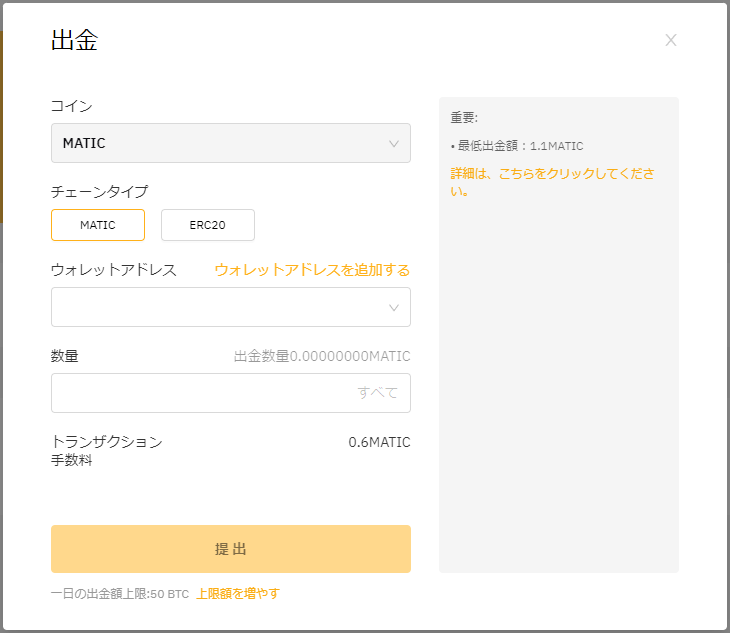Image resolution: width=730 pixels, height=633 pixels.
Task: Close the 出金 withdrawal dialog
Action: [x=670, y=40]
